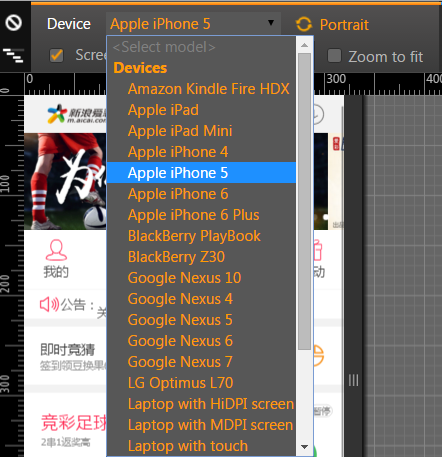Choose Apple iPad Mini option

pos(201,131)
